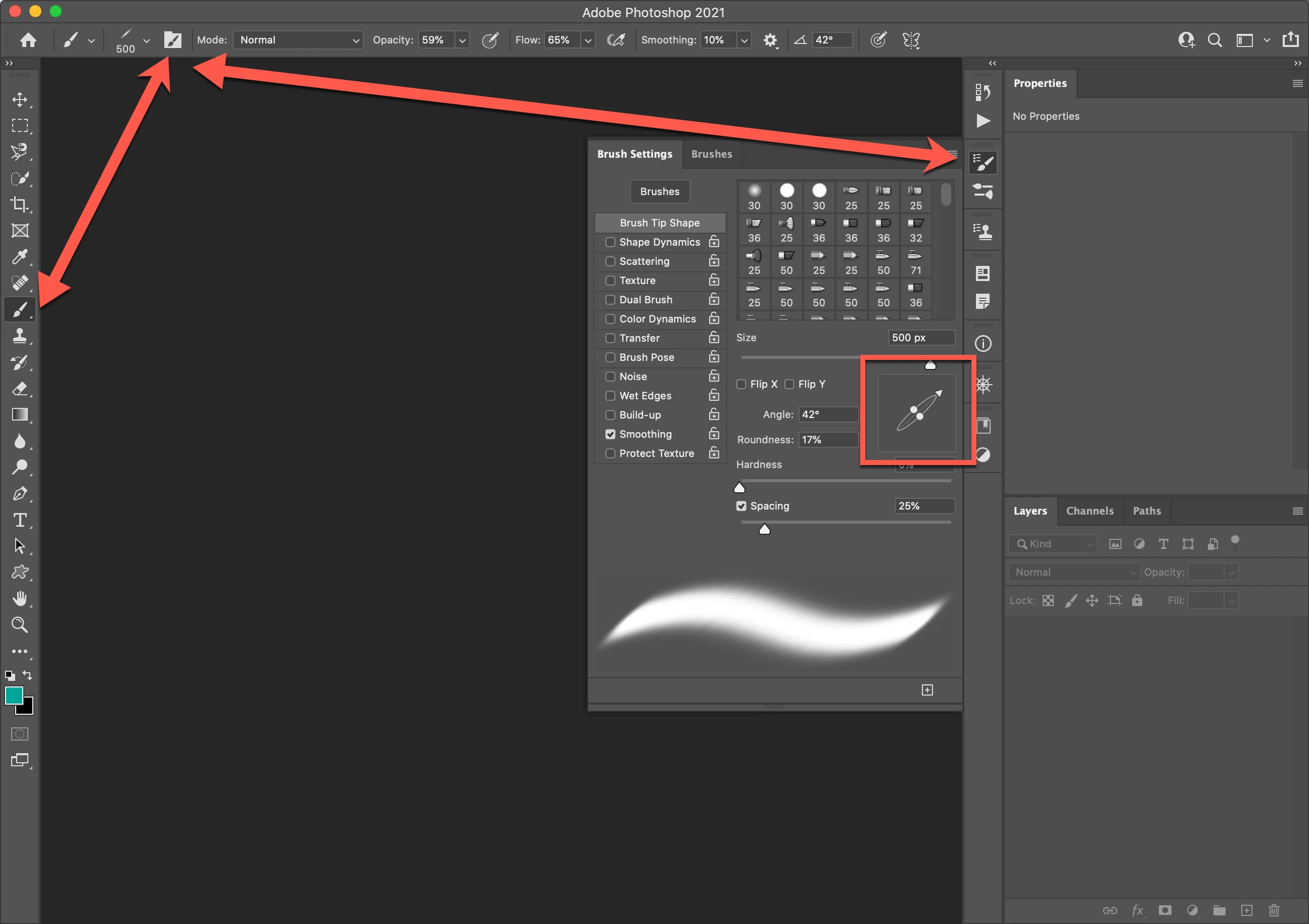Screen dimensions: 1309x924
Task: Click the Brushes button in panel
Action: (x=660, y=192)
